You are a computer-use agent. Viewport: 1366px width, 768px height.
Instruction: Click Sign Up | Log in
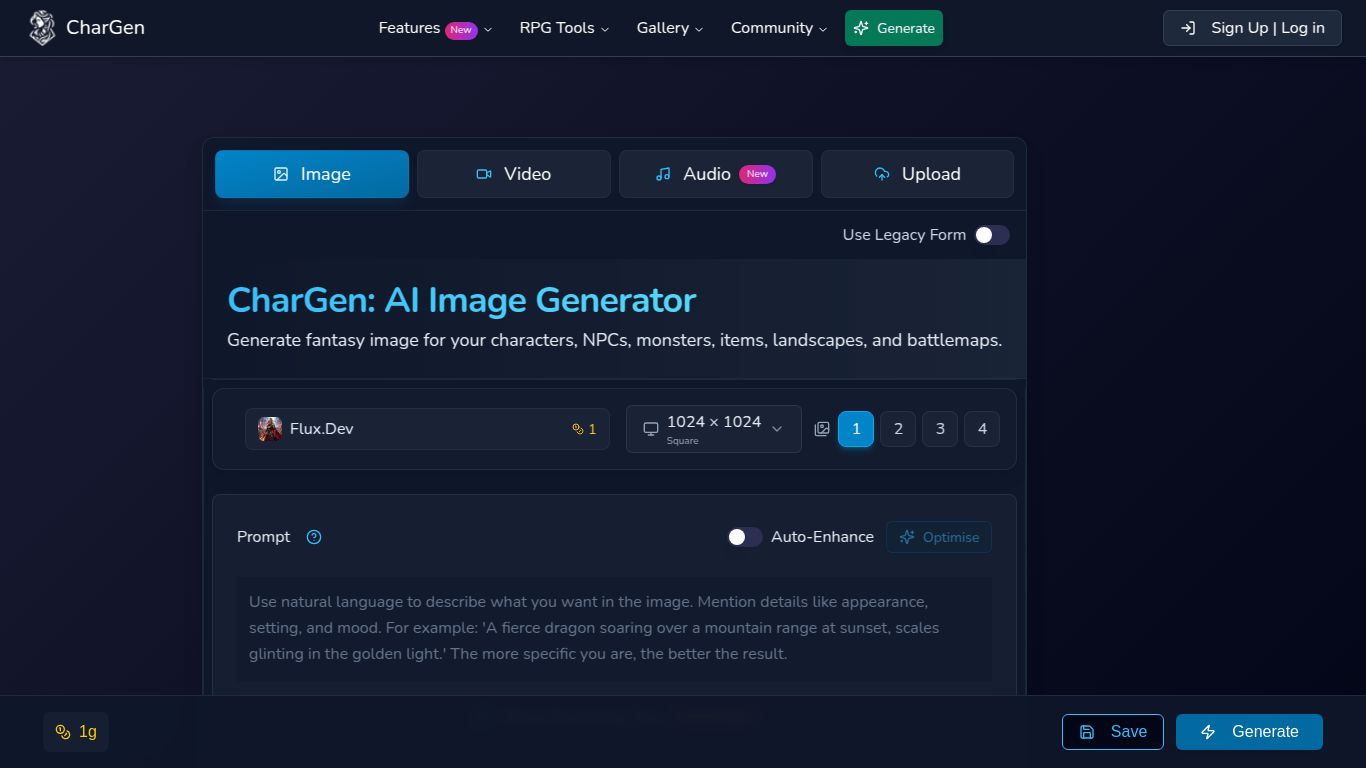pos(1251,28)
